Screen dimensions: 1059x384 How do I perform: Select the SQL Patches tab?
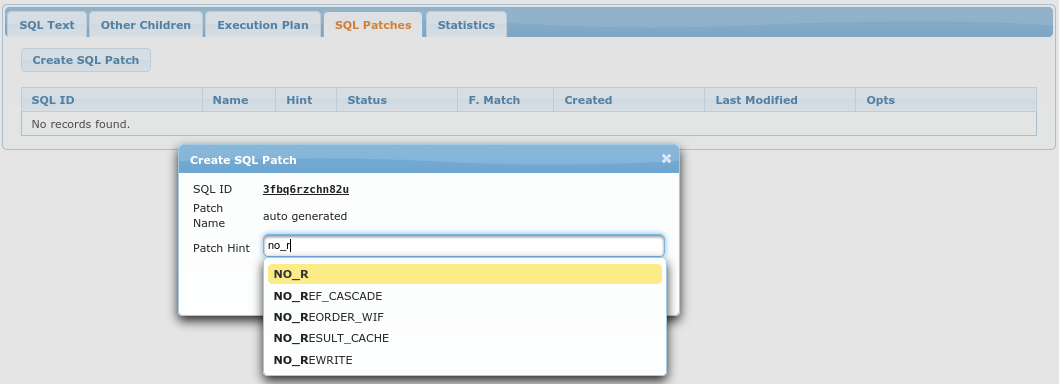pos(373,25)
